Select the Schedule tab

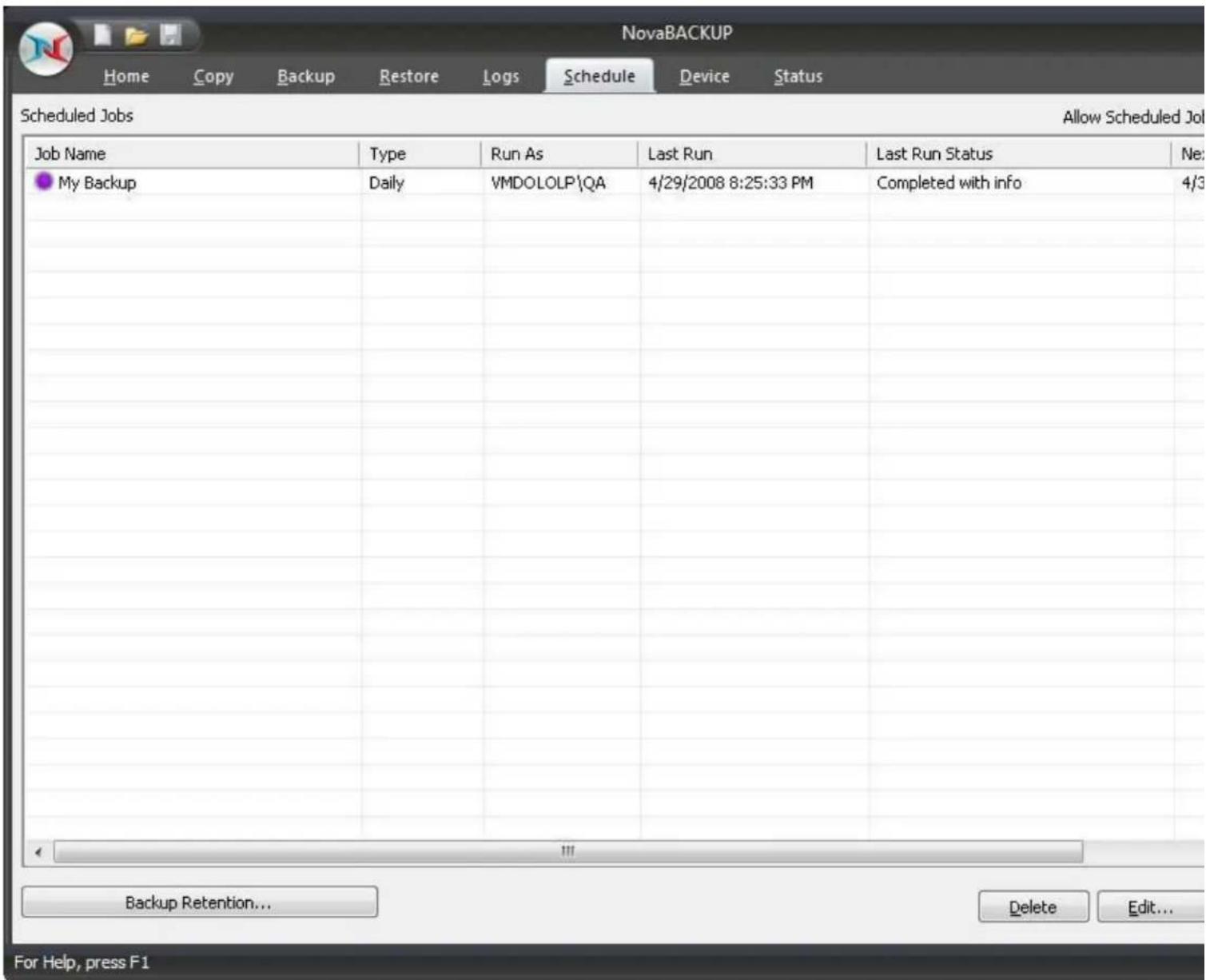pyautogui.click(x=599, y=76)
